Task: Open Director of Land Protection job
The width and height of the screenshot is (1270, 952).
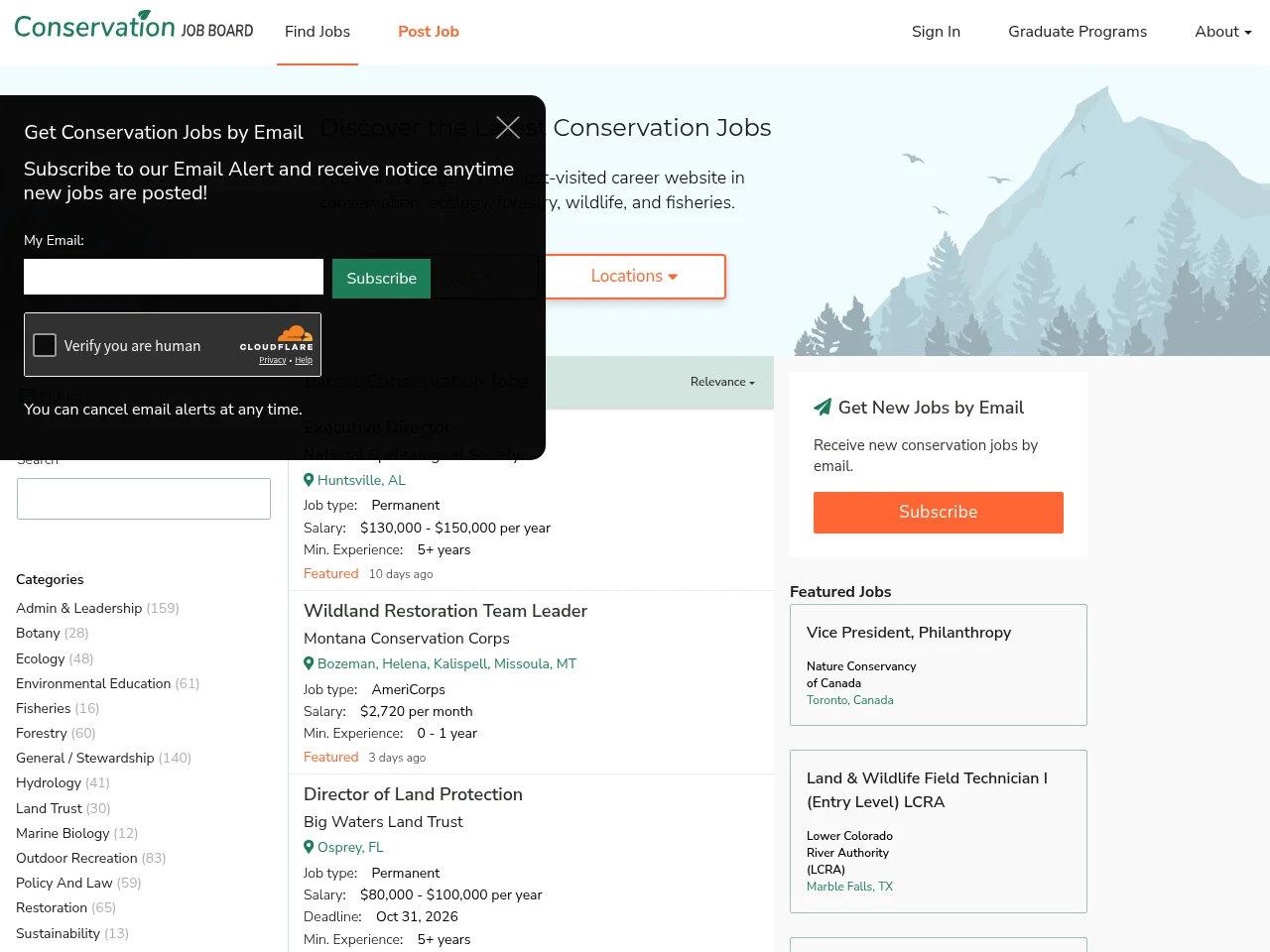Action: coord(413,794)
